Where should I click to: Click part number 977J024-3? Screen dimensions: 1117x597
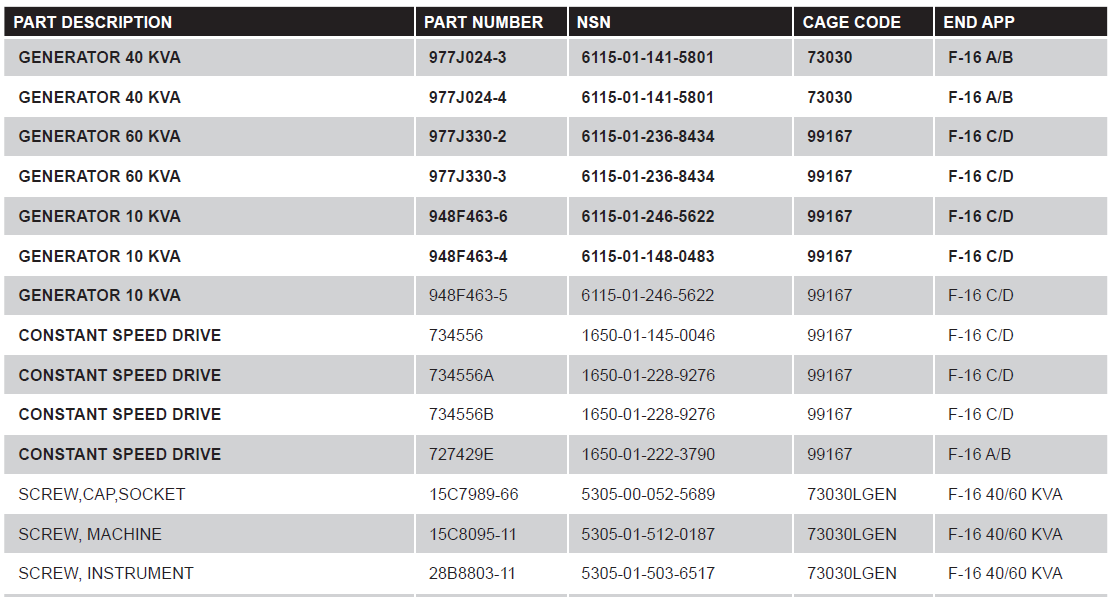(x=467, y=58)
